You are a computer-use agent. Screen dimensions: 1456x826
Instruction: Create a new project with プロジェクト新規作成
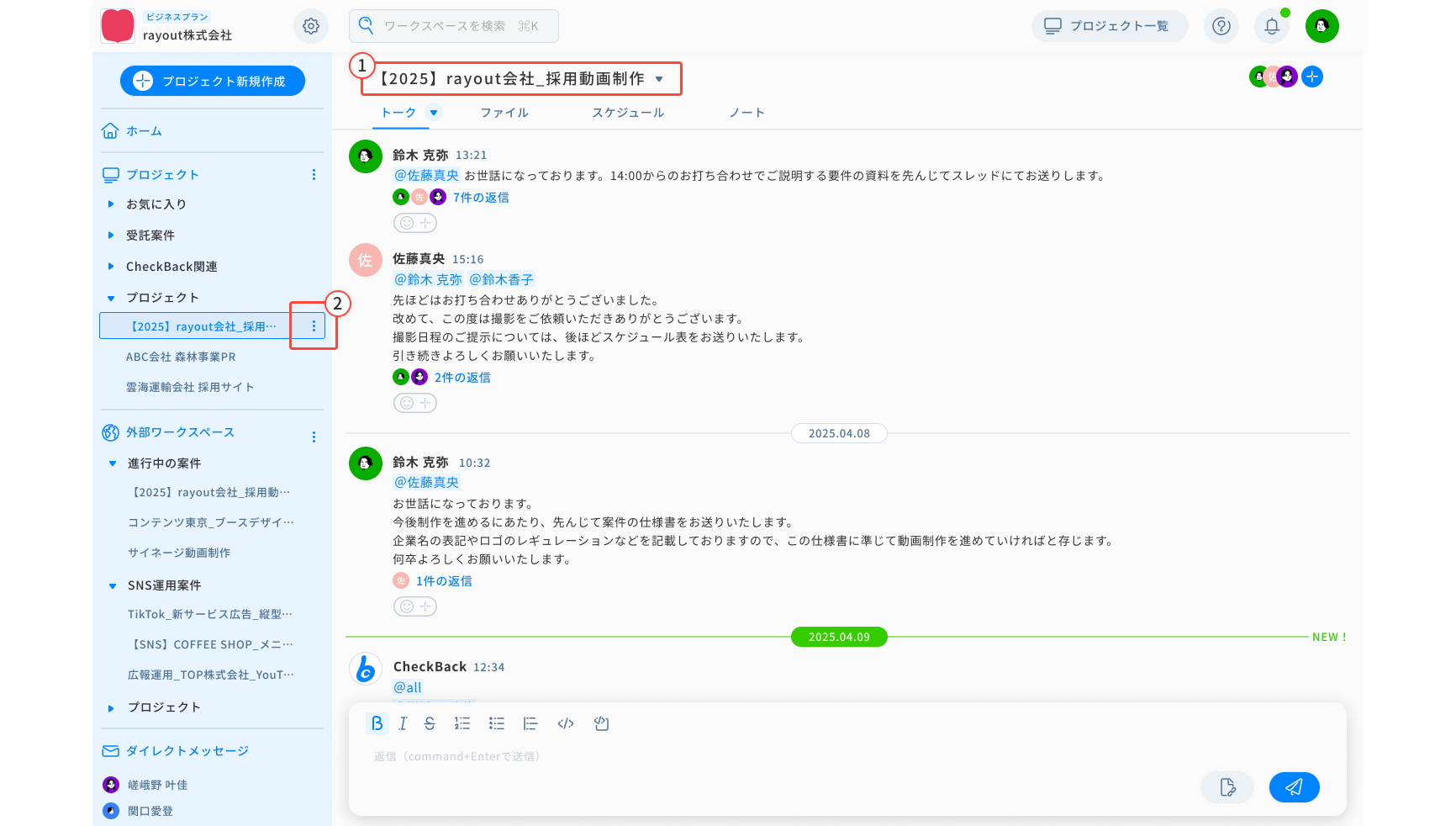click(213, 81)
